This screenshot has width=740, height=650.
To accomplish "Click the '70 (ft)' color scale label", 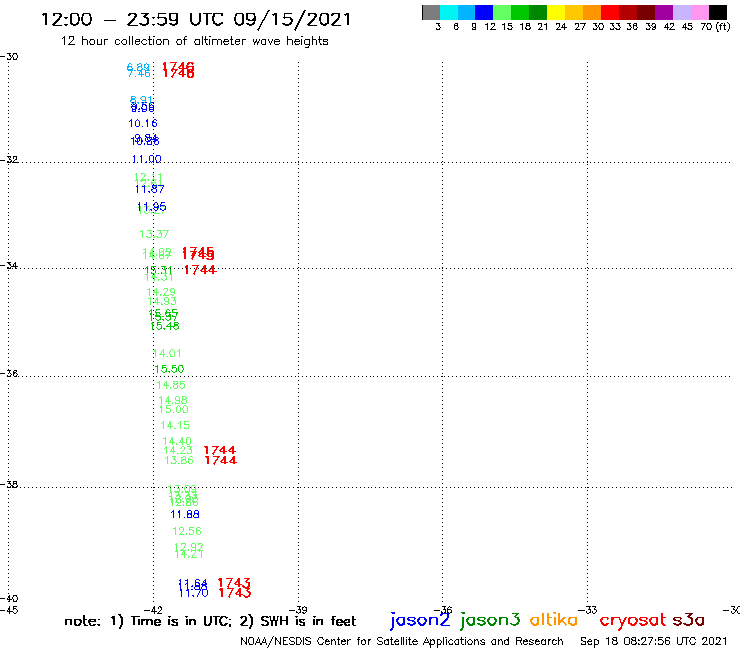I will (715, 26).
